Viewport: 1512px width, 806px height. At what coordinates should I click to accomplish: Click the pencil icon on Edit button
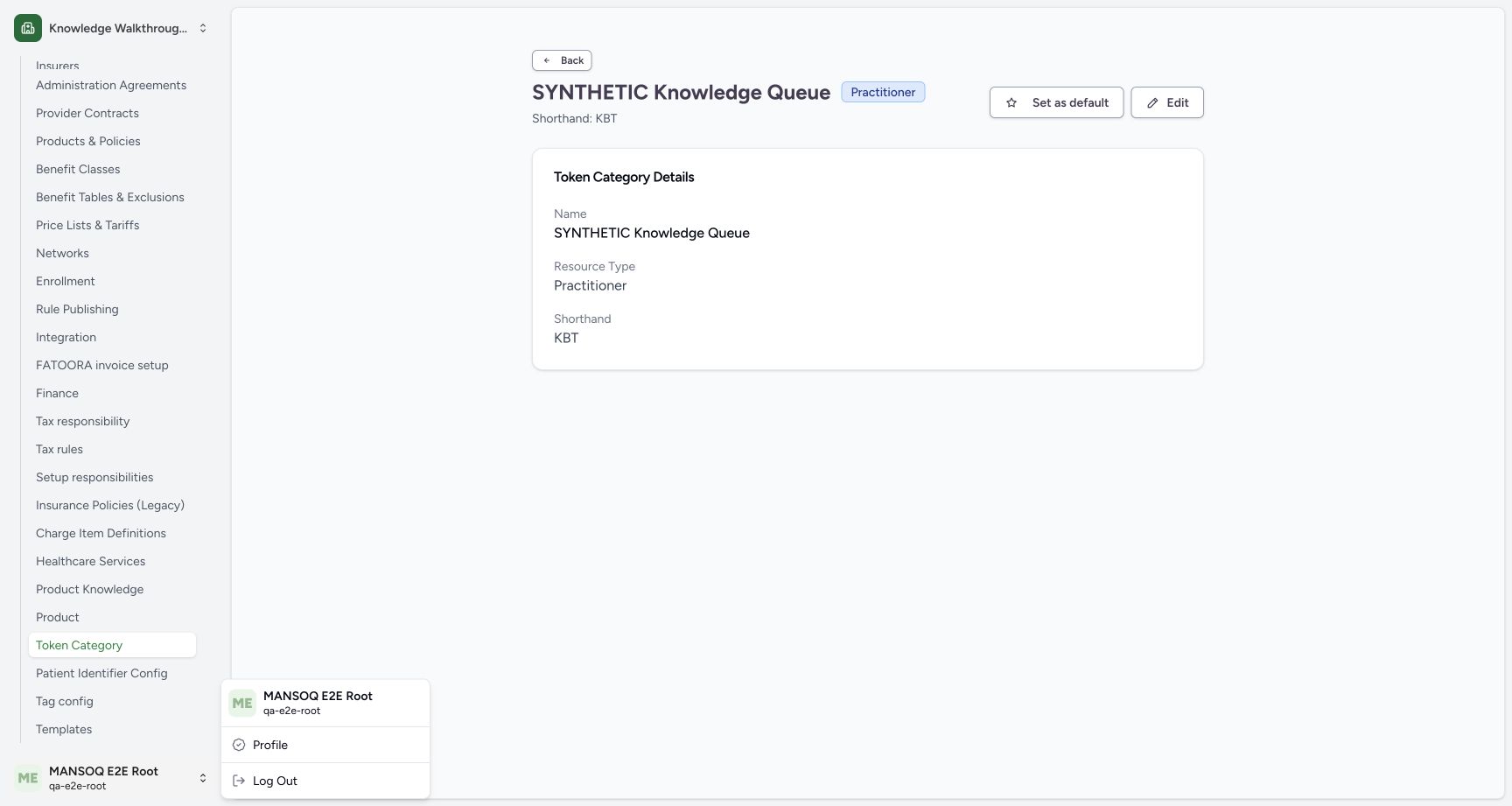click(x=1152, y=102)
